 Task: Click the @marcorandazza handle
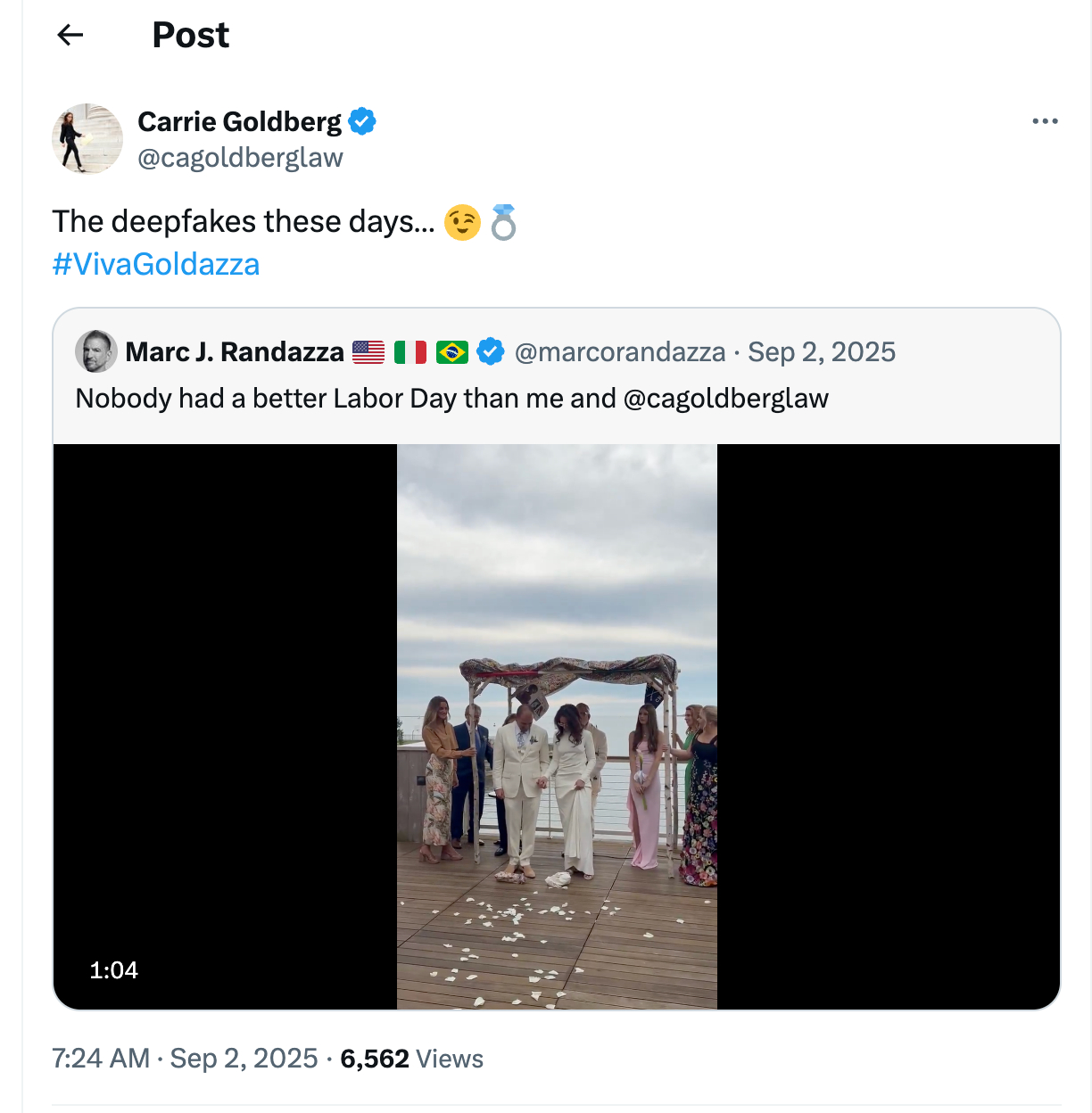pyautogui.click(x=620, y=352)
